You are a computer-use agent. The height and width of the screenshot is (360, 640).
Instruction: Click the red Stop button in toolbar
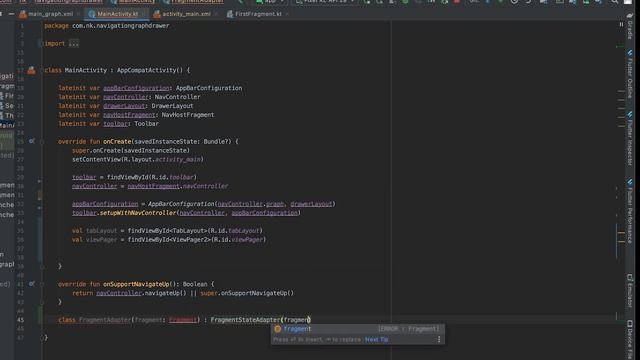click(x=457, y=2)
